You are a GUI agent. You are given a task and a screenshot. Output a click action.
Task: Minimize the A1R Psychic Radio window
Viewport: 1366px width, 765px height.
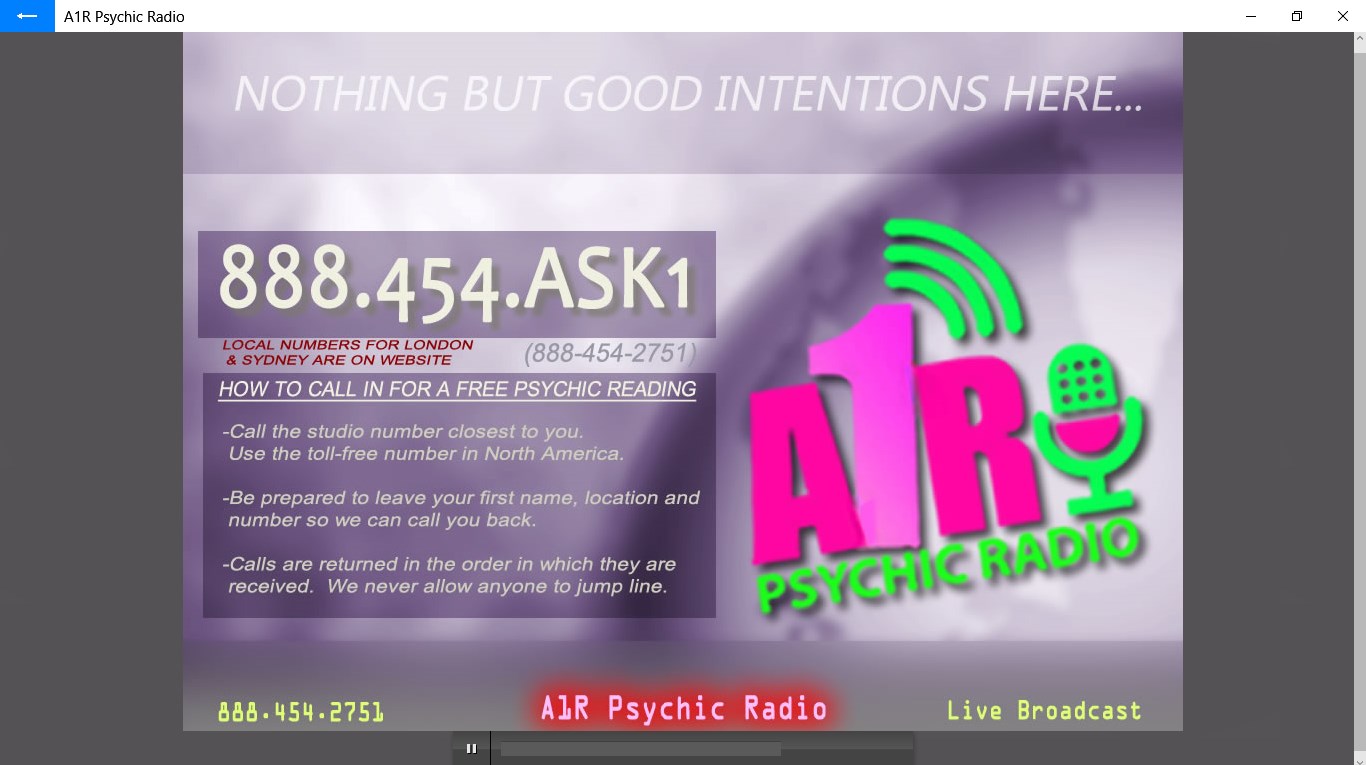[1251, 16]
